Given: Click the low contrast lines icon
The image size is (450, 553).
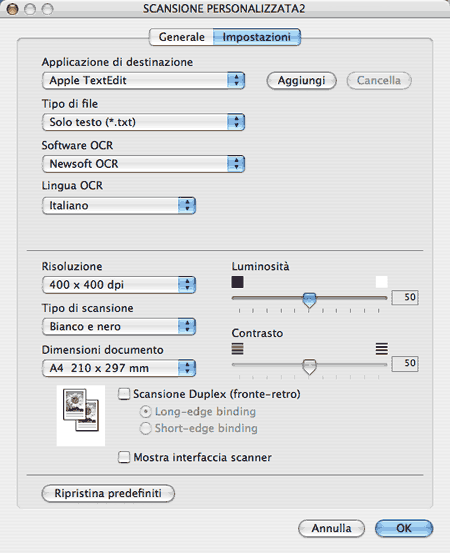Looking at the screenshot, I should click(237, 349).
